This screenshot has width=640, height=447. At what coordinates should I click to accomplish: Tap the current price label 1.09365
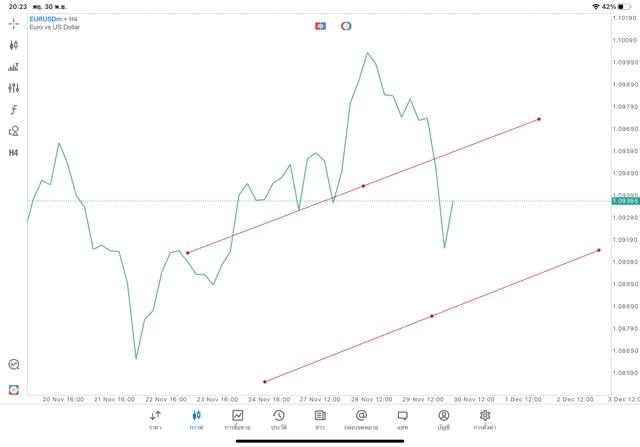(625, 201)
